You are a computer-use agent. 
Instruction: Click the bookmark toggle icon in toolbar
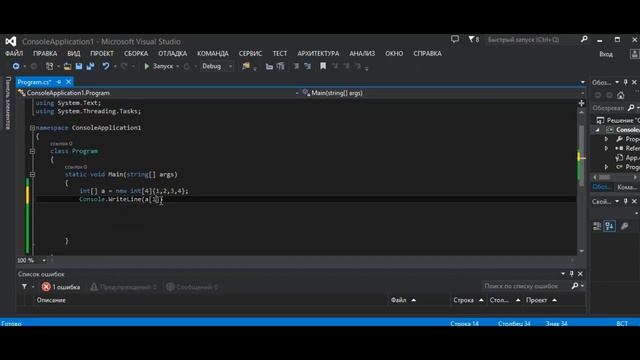pos(323,66)
